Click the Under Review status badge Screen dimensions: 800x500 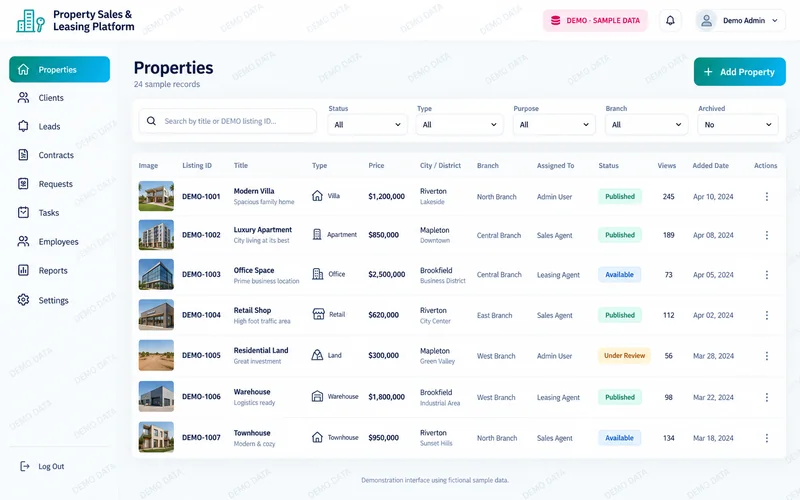624,356
